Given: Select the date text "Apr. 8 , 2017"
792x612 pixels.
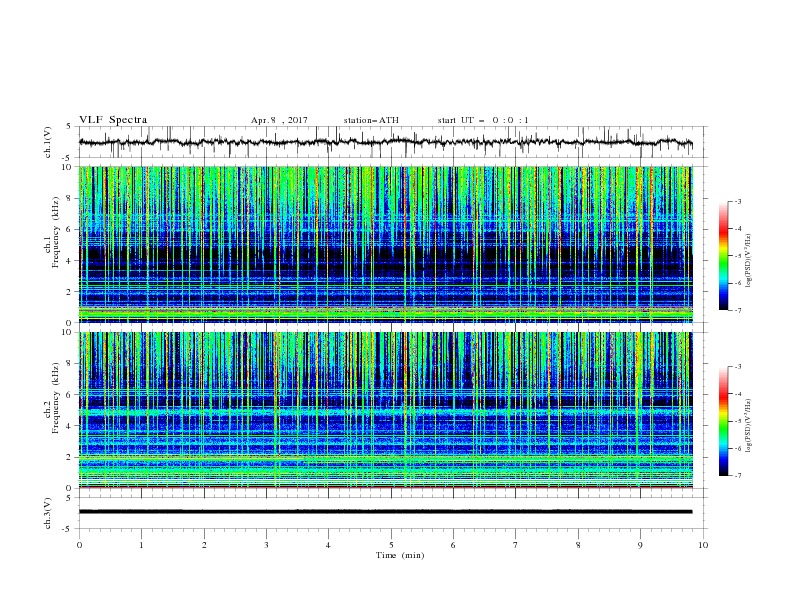Looking at the screenshot, I should coord(279,120).
